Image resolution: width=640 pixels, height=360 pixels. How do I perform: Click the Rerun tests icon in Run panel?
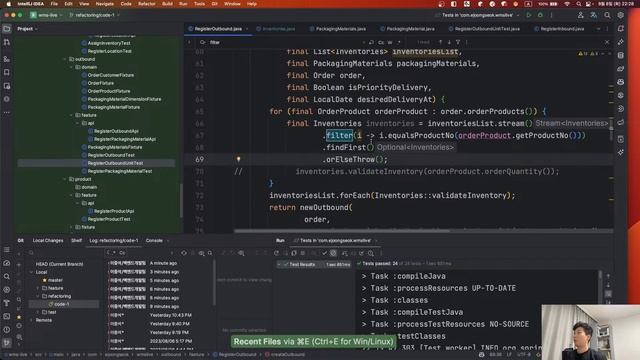tap(276, 253)
